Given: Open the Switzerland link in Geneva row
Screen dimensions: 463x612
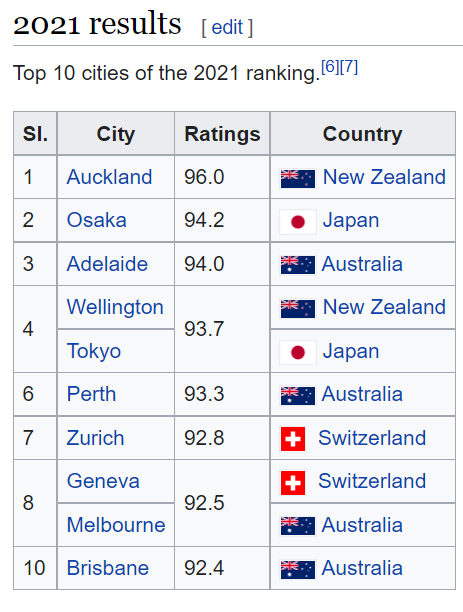Looking at the screenshot, I should pyautogui.click(x=372, y=481).
